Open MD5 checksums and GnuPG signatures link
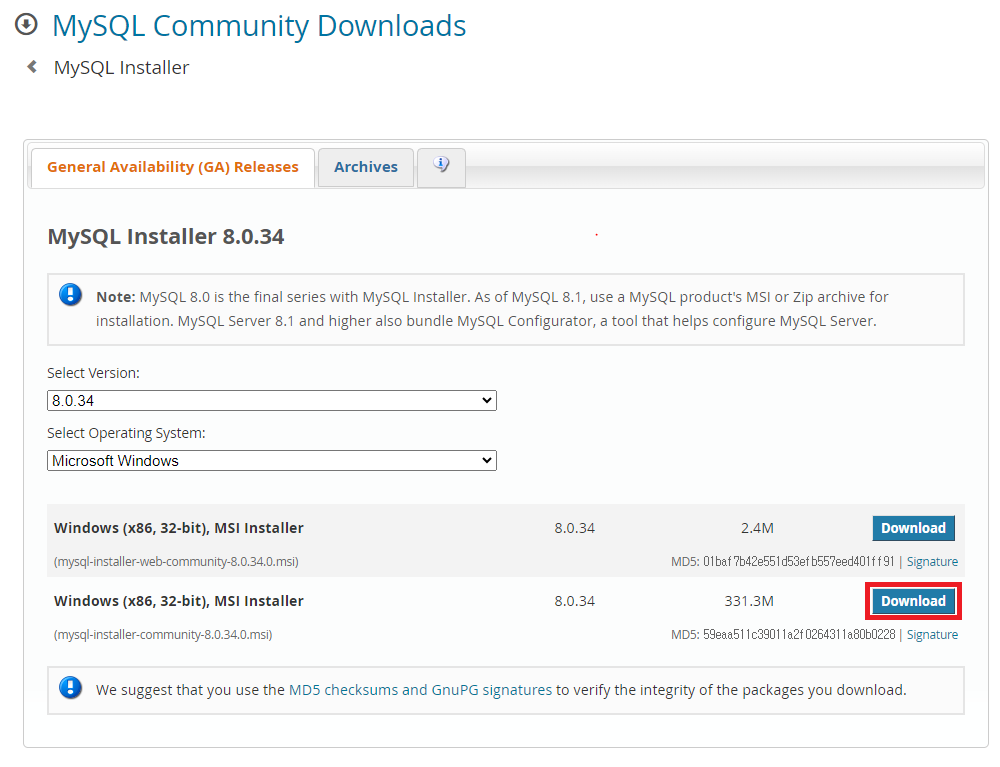The image size is (1000, 767). pyautogui.click(x=420, y=690)
